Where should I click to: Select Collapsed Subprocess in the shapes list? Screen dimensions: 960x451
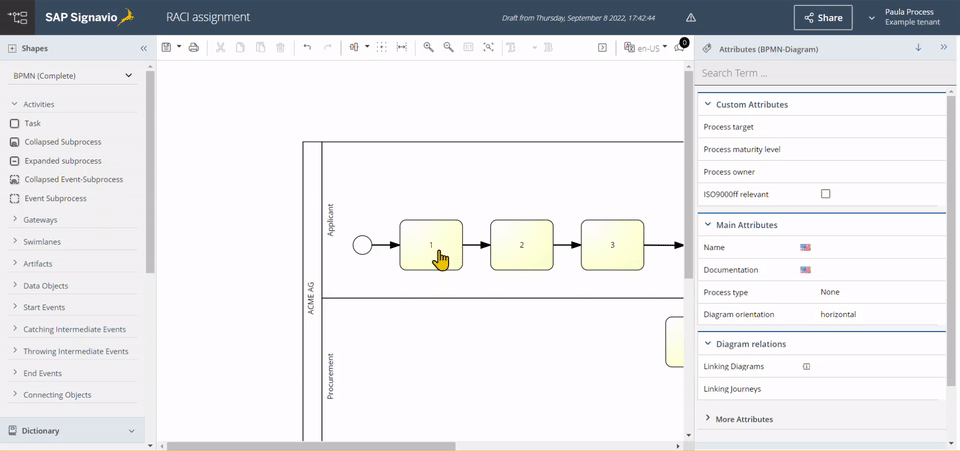[62, 142]
